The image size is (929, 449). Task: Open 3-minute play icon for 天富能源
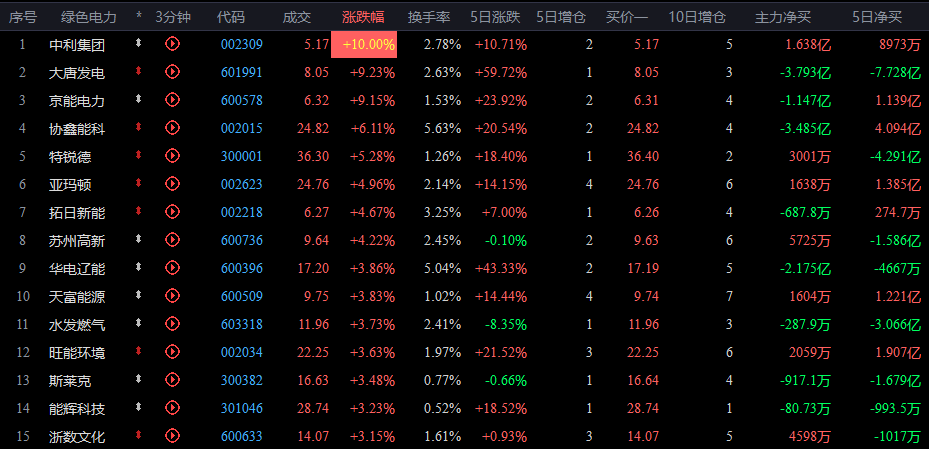[x=172, y=296]
